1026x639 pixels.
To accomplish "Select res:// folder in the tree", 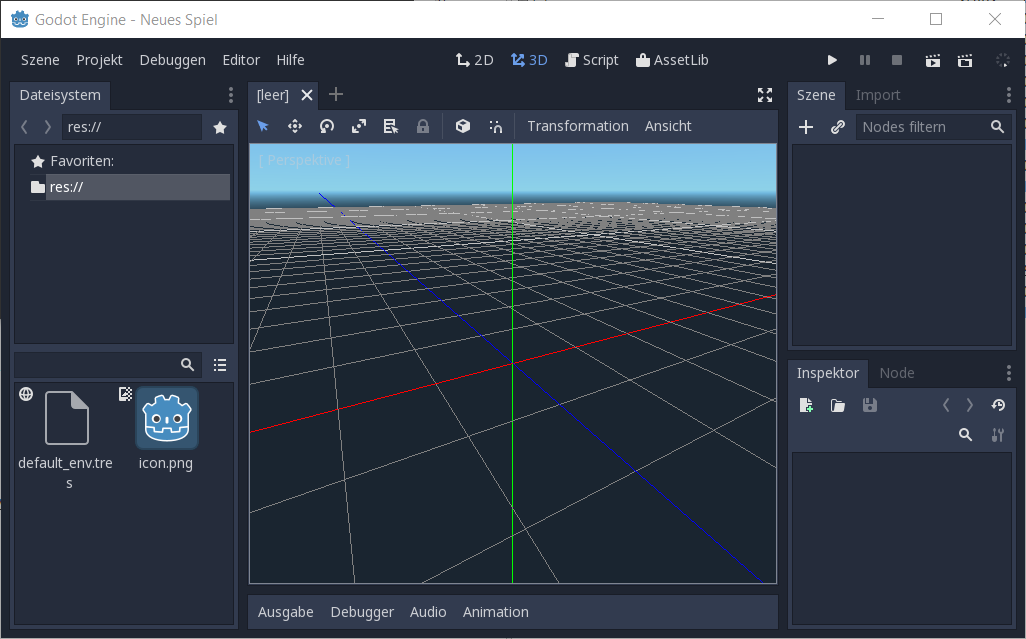I will pyautogui.click(x=130, y=187).
